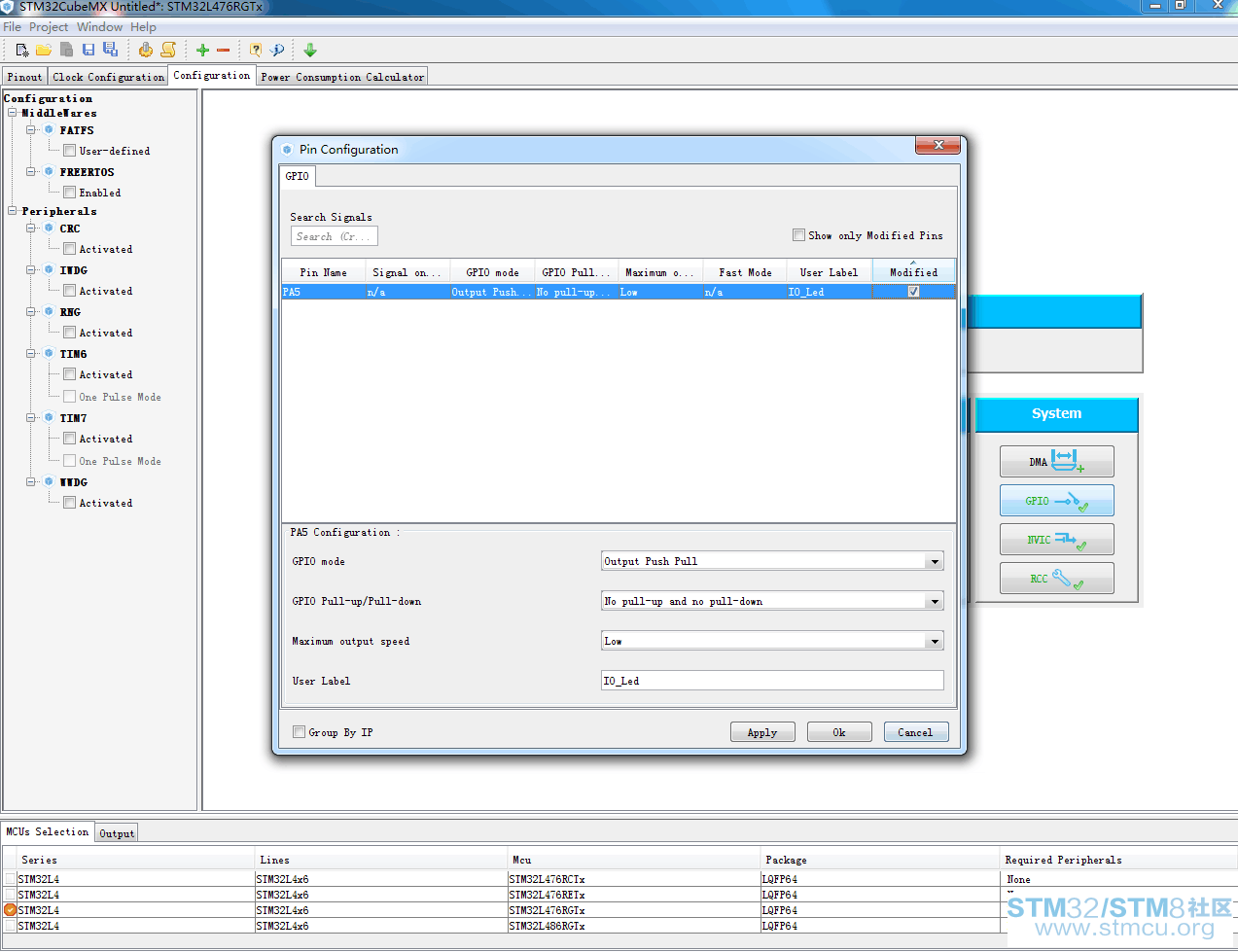
Task: Switch to the Clock Configuration tab
Action: (x=108, y=77)
